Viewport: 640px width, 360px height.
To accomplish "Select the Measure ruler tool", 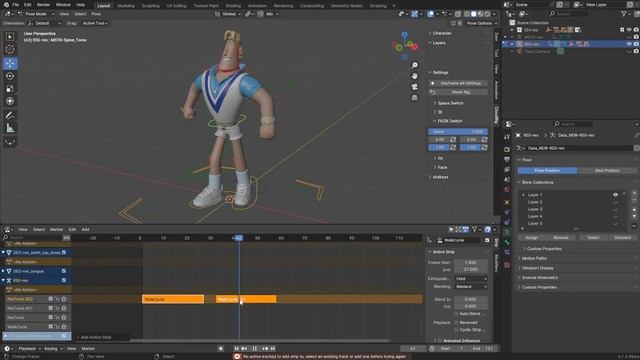I will (10, 128).
